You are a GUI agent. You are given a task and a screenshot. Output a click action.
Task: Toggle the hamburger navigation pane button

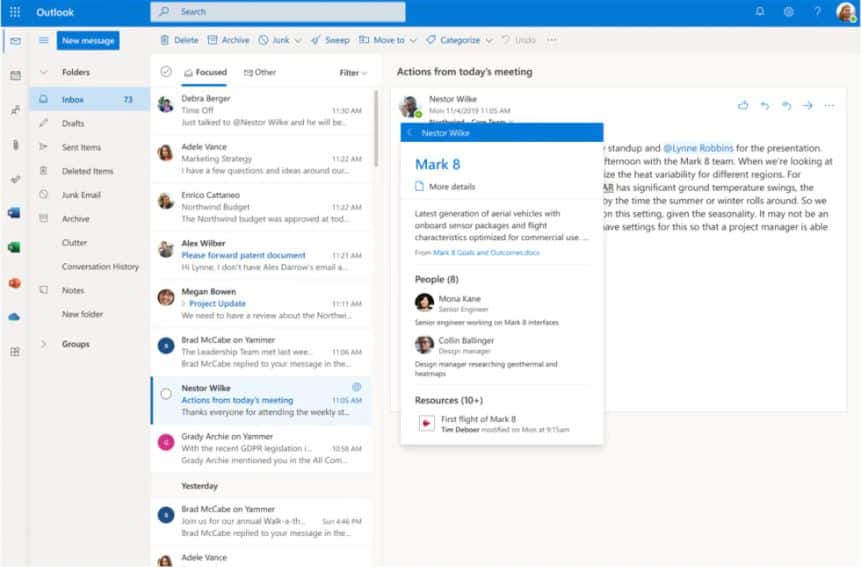click(43, 40)
